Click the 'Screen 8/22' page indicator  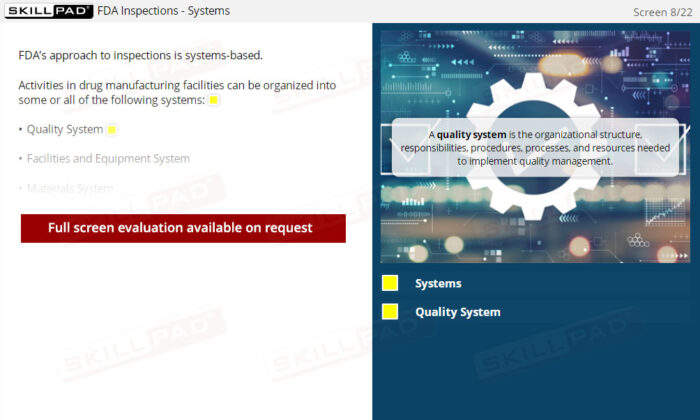(x=662, y=12)
